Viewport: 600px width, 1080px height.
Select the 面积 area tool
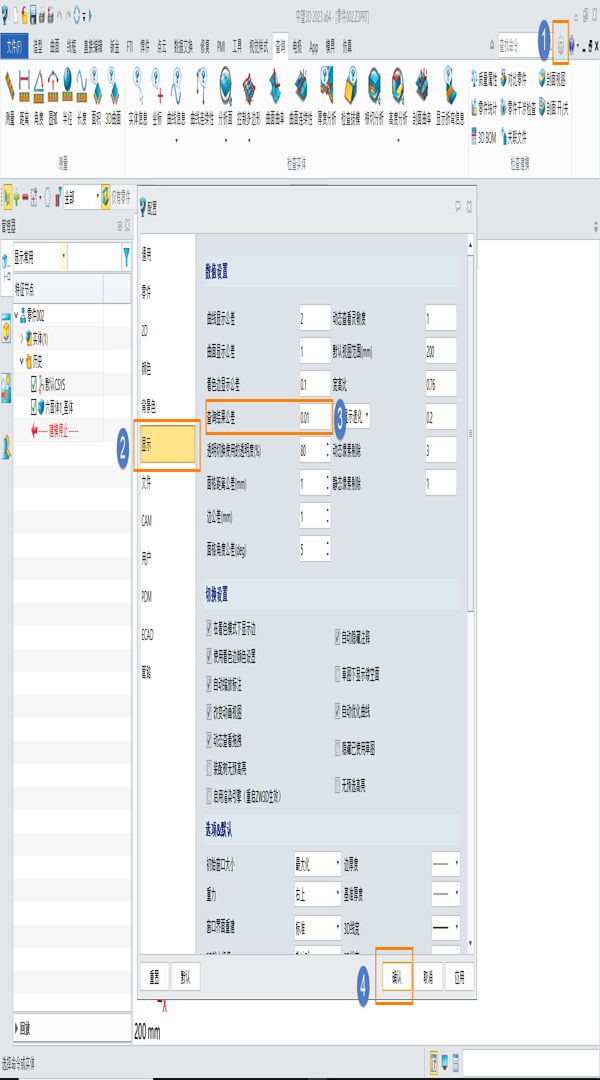[x=96, y=96]
